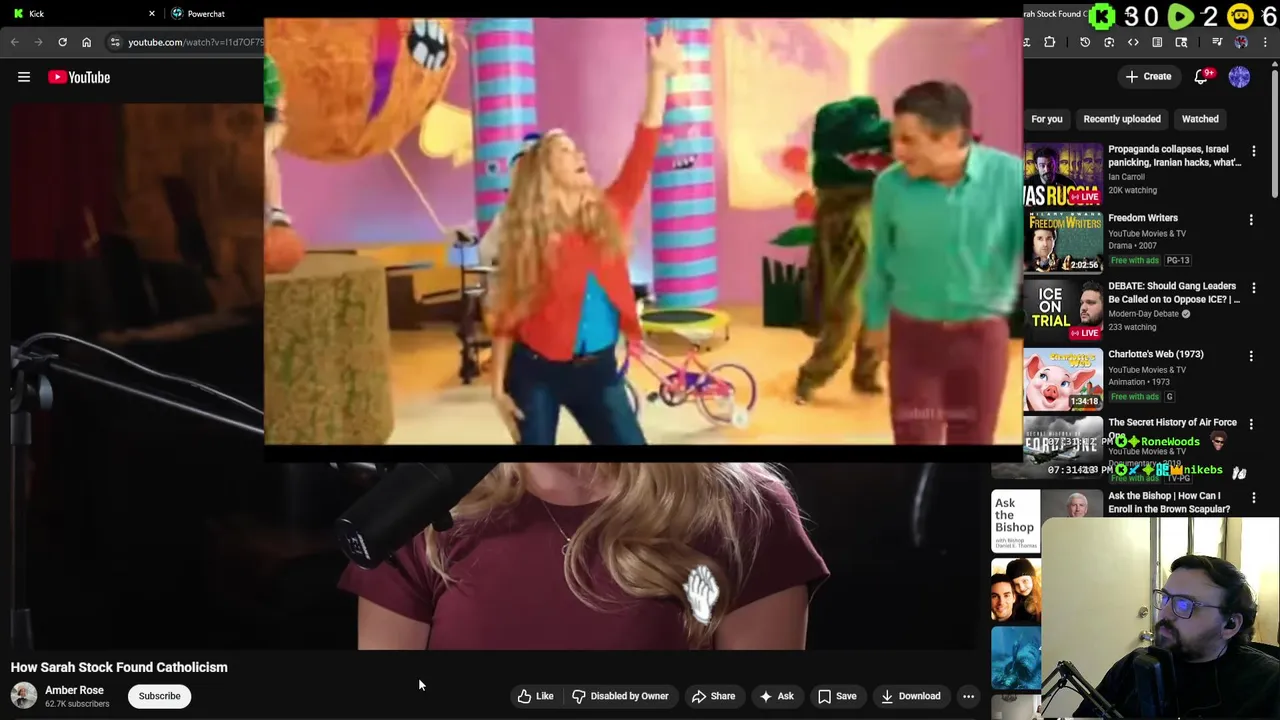Open the Freedom Writers title link
This screenshot has height=720, width=1280.
(x=1143, y=218)
